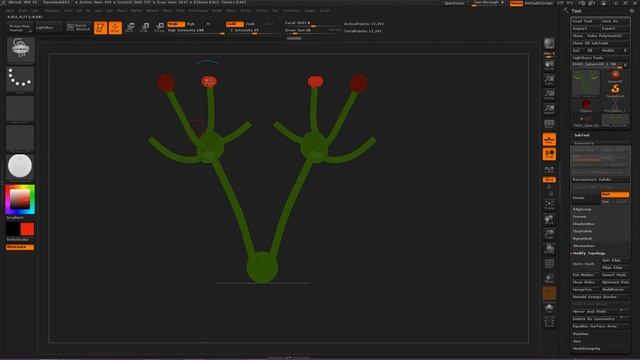This screenshot has width=640, height=360.
Task: Expand the Crease subsection
Action: coord(580,216)
